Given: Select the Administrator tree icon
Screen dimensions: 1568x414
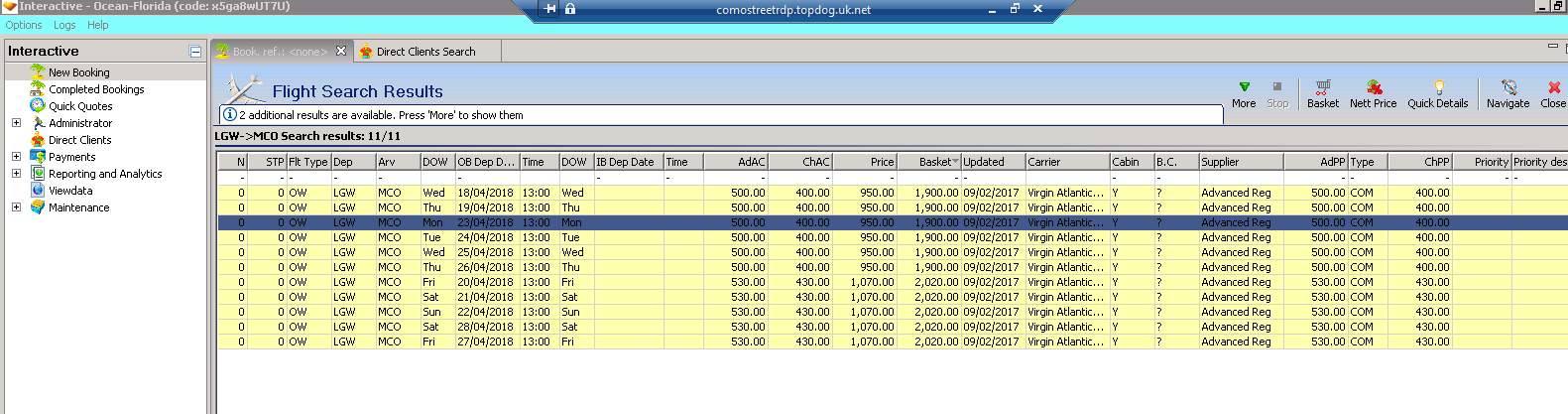Looking at the screenshot, I should [x=38, y=123].
